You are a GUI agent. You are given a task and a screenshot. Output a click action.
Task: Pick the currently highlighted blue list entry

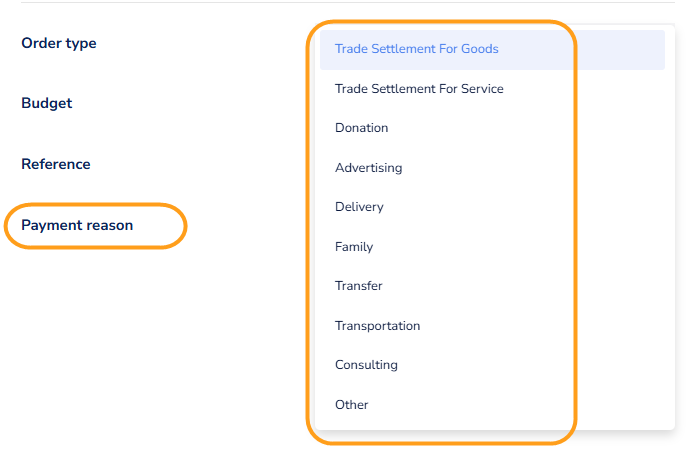(x=417, y=49)
